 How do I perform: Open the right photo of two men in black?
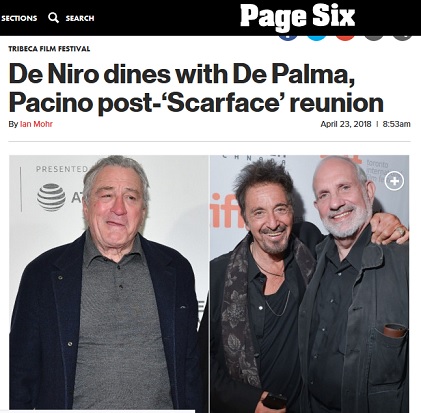click(309, 283)
